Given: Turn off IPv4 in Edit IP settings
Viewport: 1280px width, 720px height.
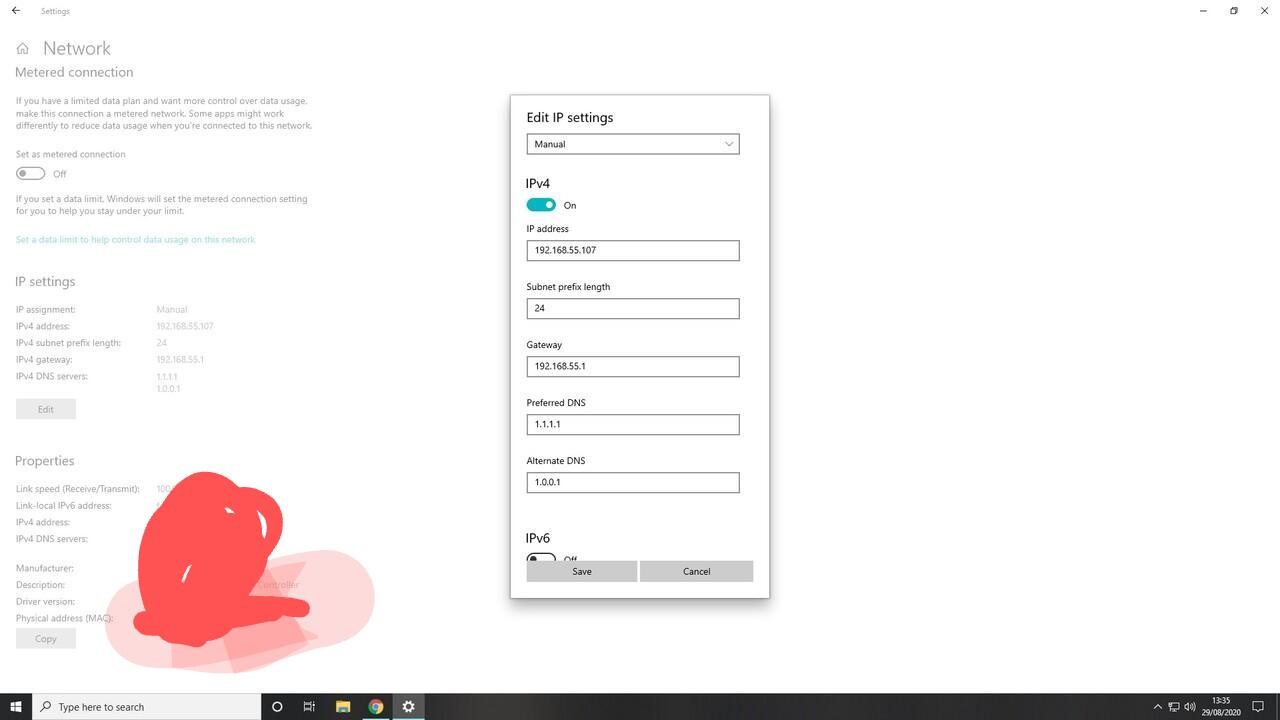Looking at the screenshot, I should pos(540,204).
